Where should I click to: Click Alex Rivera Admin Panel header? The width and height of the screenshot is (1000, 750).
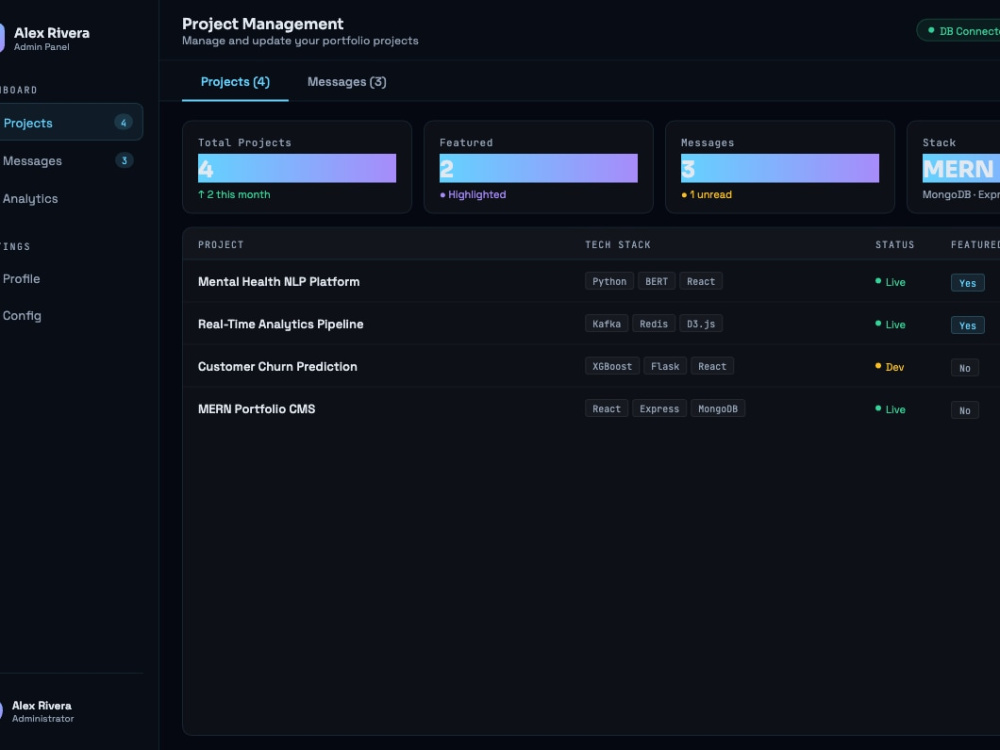point(46,38)
